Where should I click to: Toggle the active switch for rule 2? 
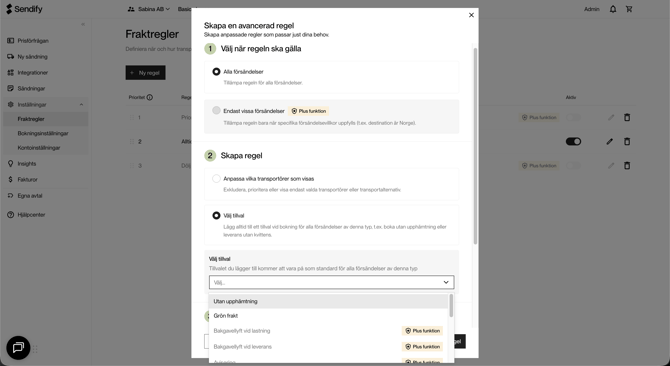pos(573,141)
